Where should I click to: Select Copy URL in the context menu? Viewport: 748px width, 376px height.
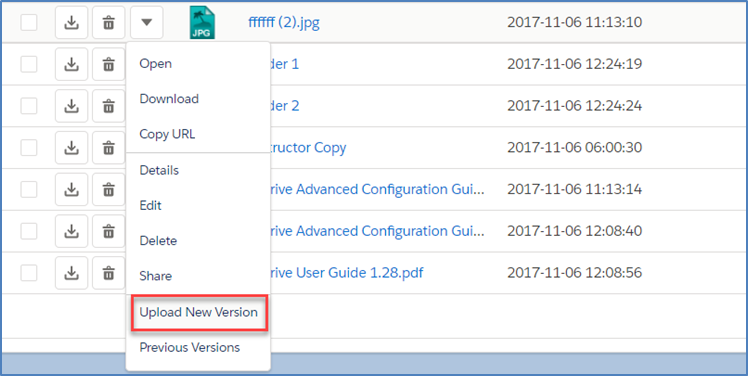click(x=167, y=134)
